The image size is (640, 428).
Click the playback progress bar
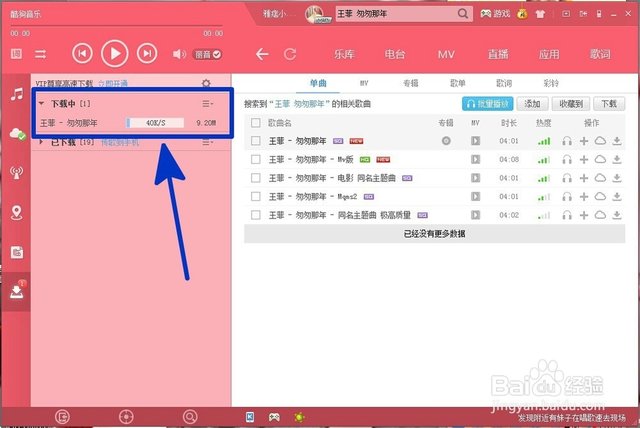(116, 26)
